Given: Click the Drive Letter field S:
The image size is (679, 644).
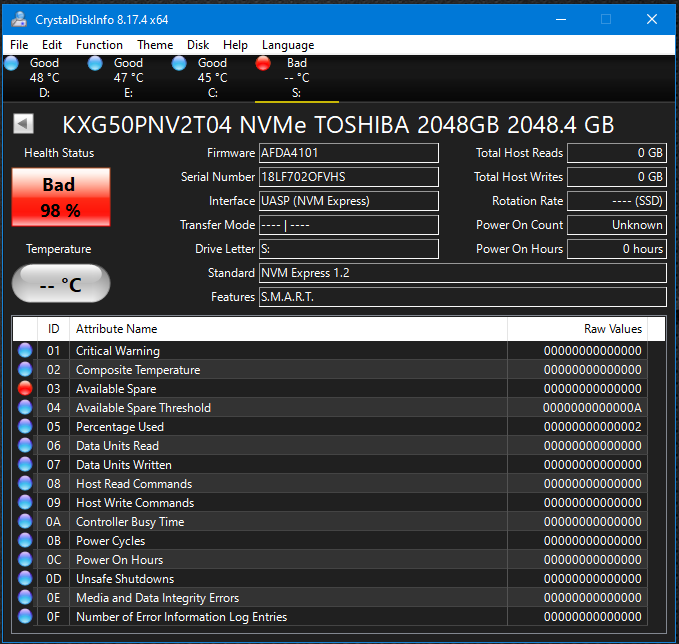Looking at the screenshot, I should [349, 249].
